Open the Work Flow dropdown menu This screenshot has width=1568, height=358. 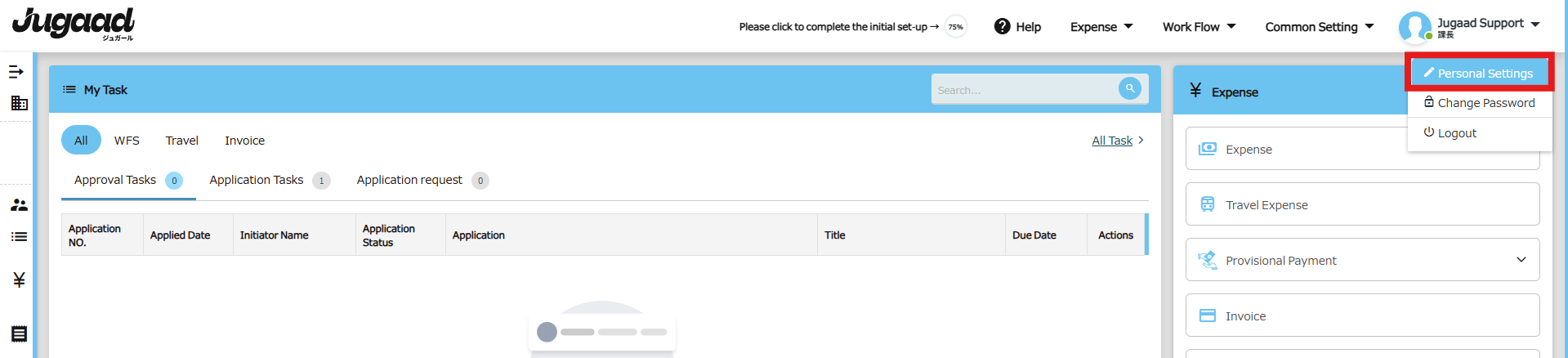[1199, 27]
